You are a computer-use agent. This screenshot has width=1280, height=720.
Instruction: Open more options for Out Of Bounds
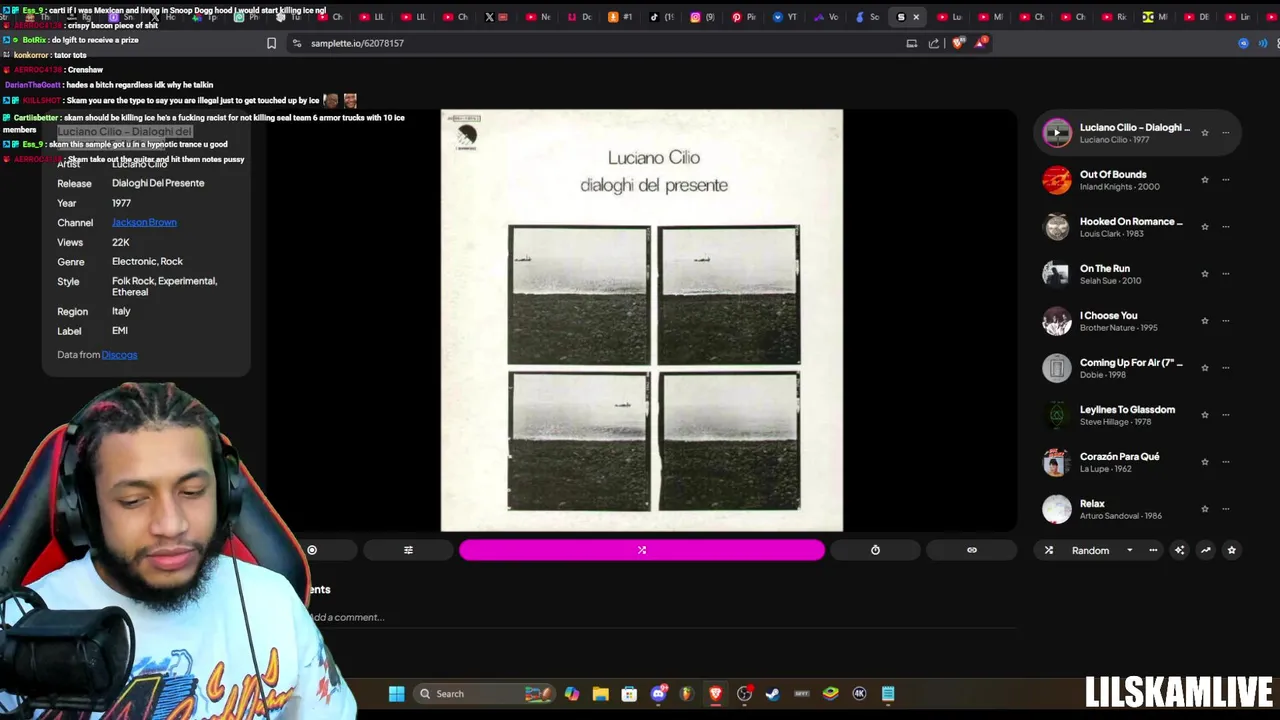point(1226,180)
